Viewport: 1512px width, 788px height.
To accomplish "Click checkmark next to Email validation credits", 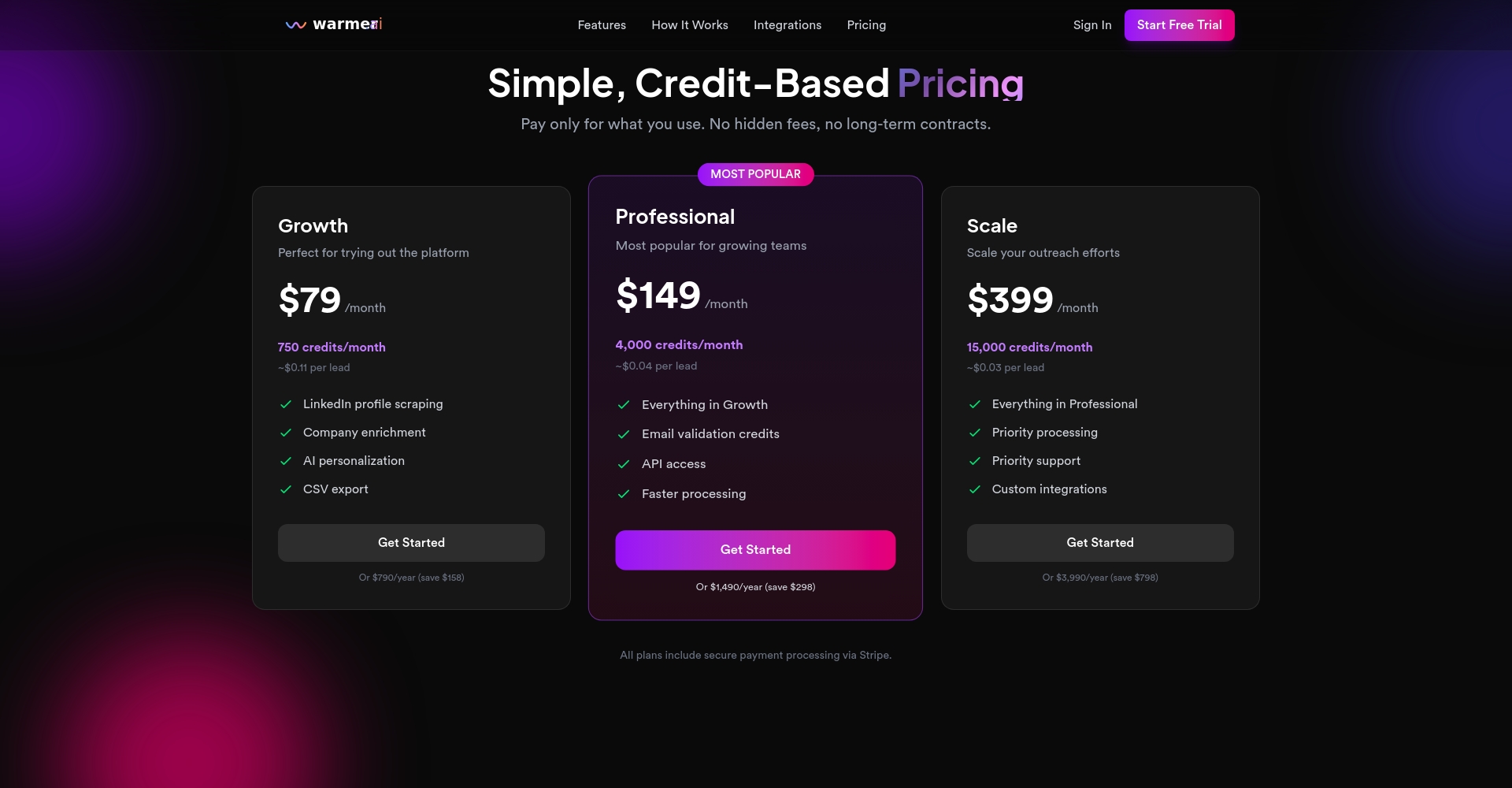I will [x=624, y=434].
